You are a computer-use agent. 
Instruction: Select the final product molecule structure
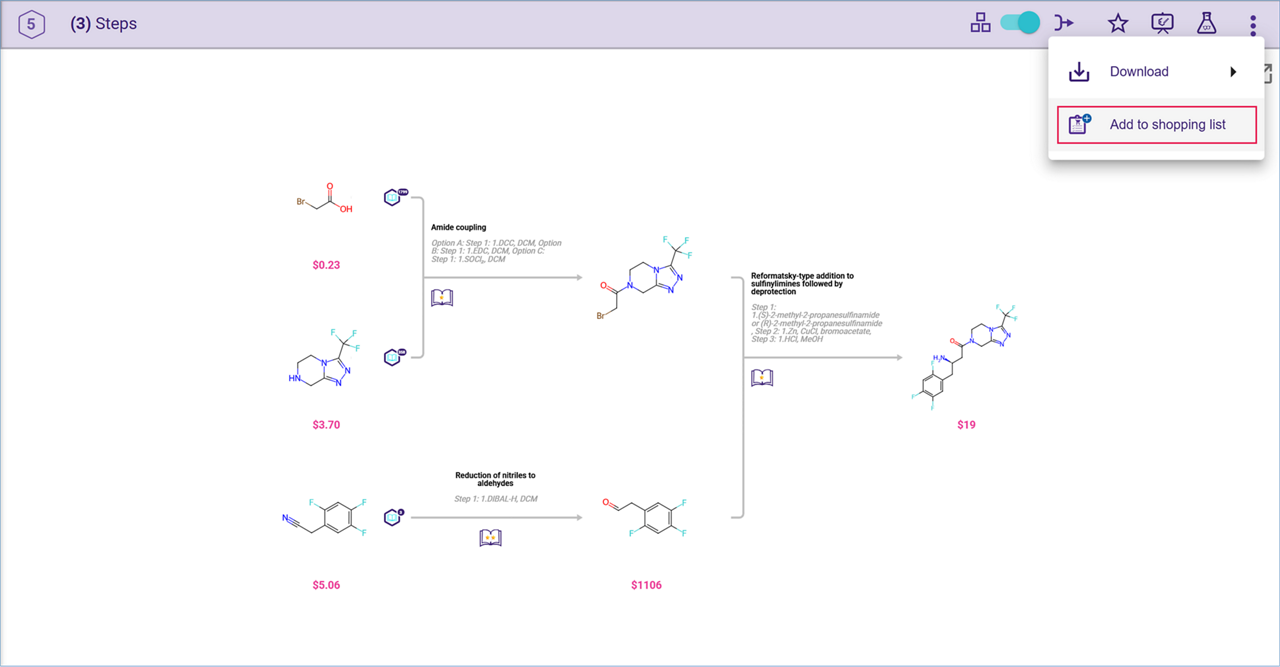[x=968, y=355]
